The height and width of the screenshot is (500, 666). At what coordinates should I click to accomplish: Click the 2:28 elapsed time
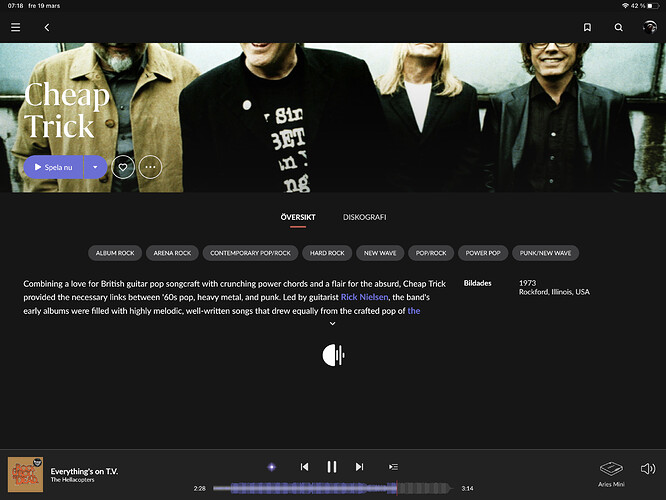pos(199,489)
